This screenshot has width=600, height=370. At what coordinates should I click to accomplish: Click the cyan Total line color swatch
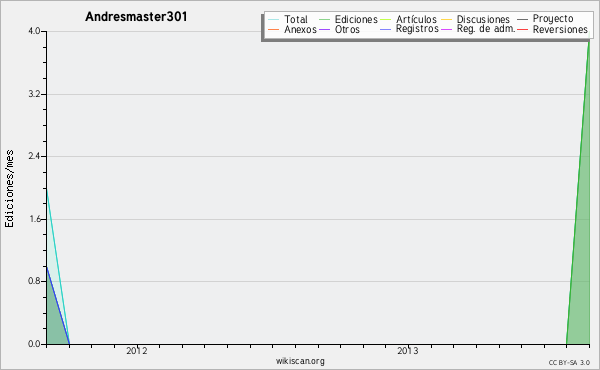coord(274,20)
